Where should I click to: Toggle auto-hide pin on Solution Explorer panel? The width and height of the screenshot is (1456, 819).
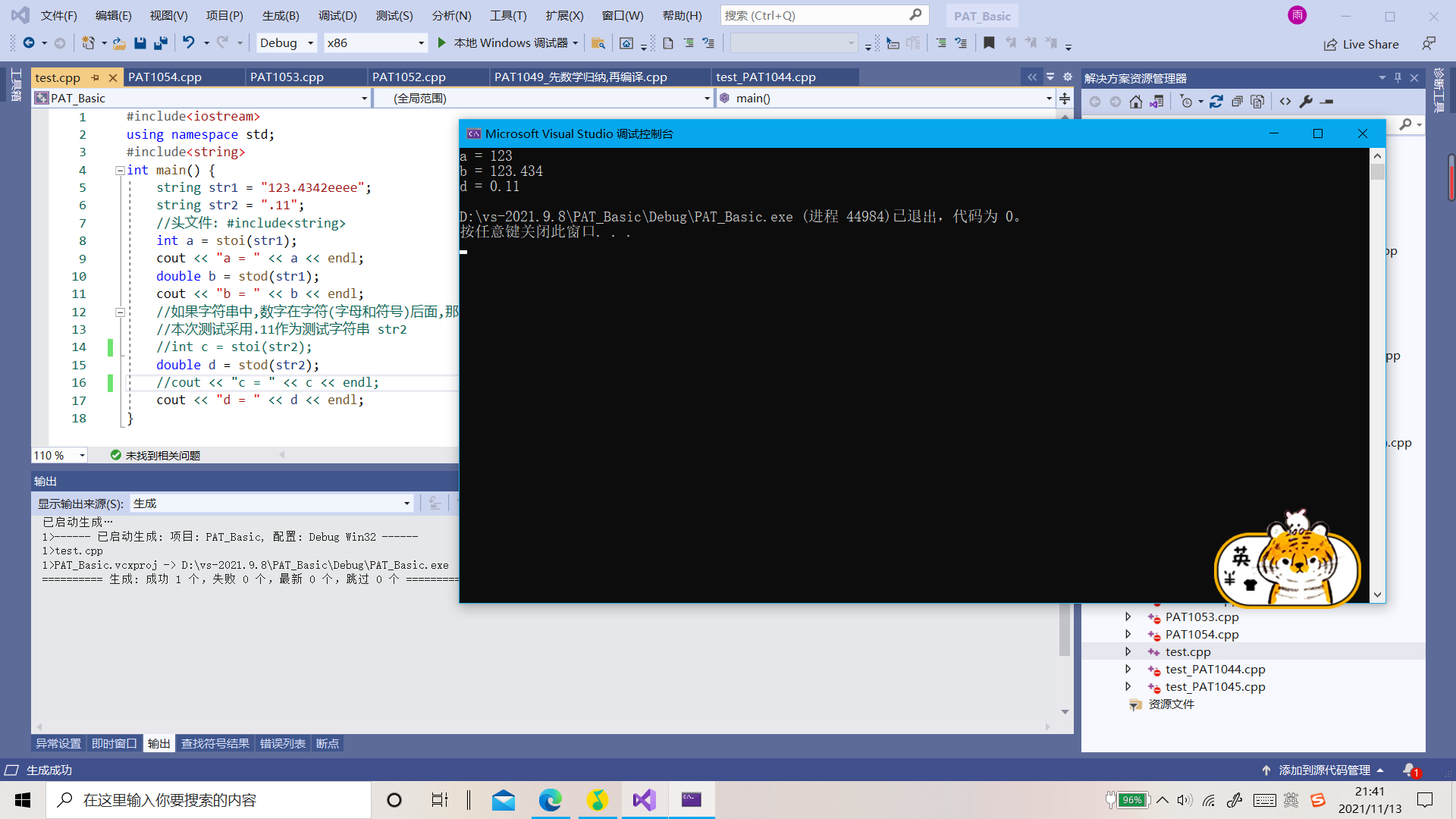tap(1398, 77)
